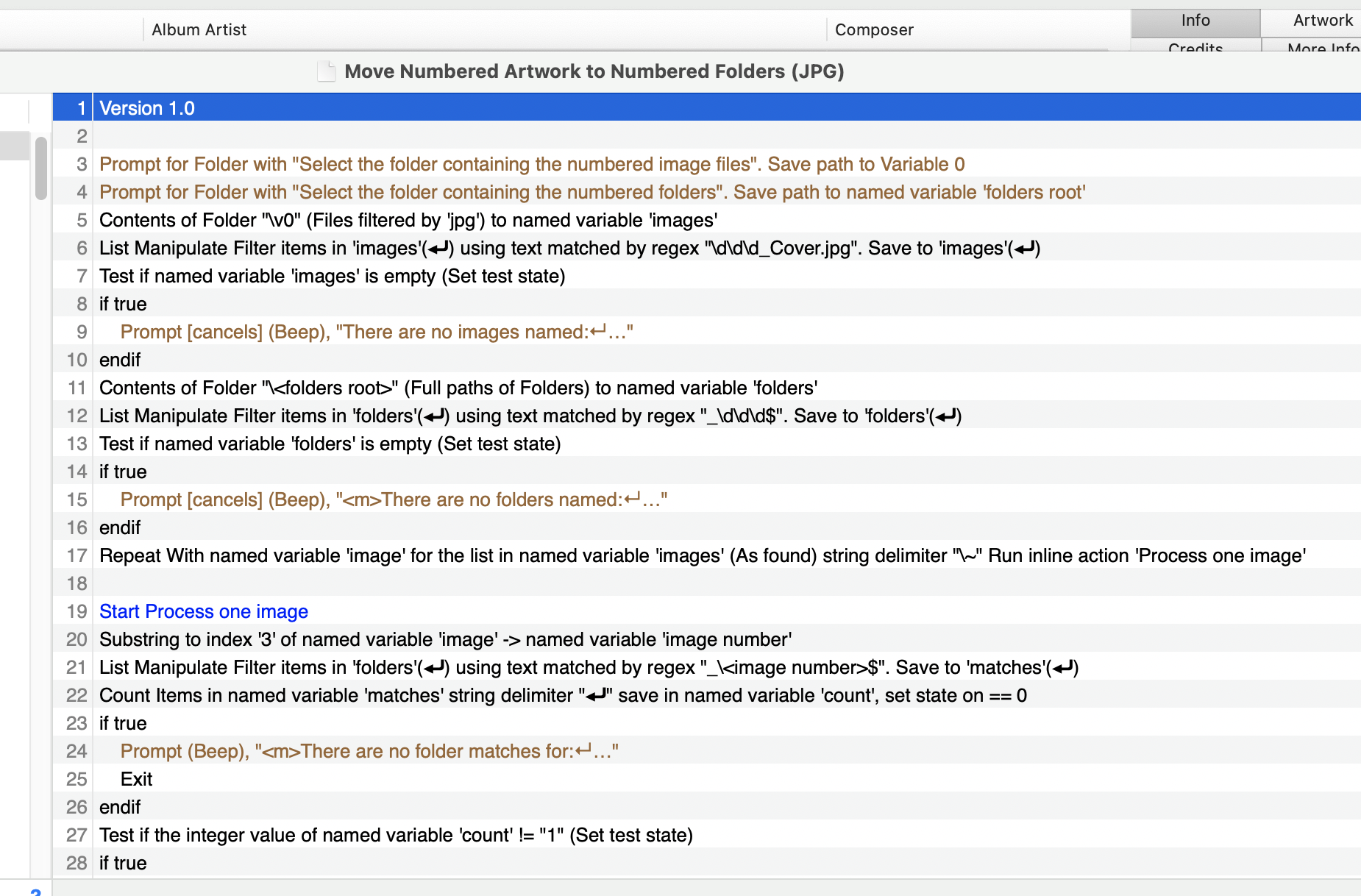The height and width of the screenshot is (896, 1361).
Task: Select the regex filter for '_Cover.jpg' line
Action: click(x=569, y=248)
